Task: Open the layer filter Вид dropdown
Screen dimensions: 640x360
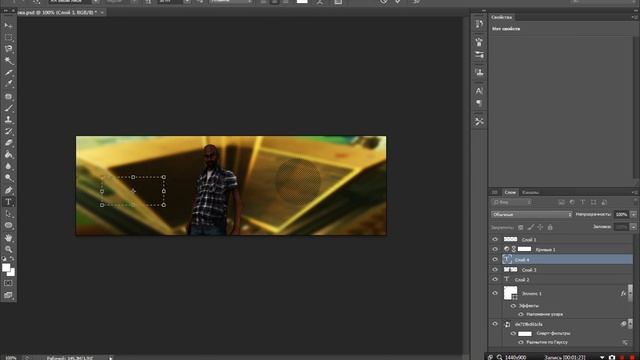Action: [511, 202]
